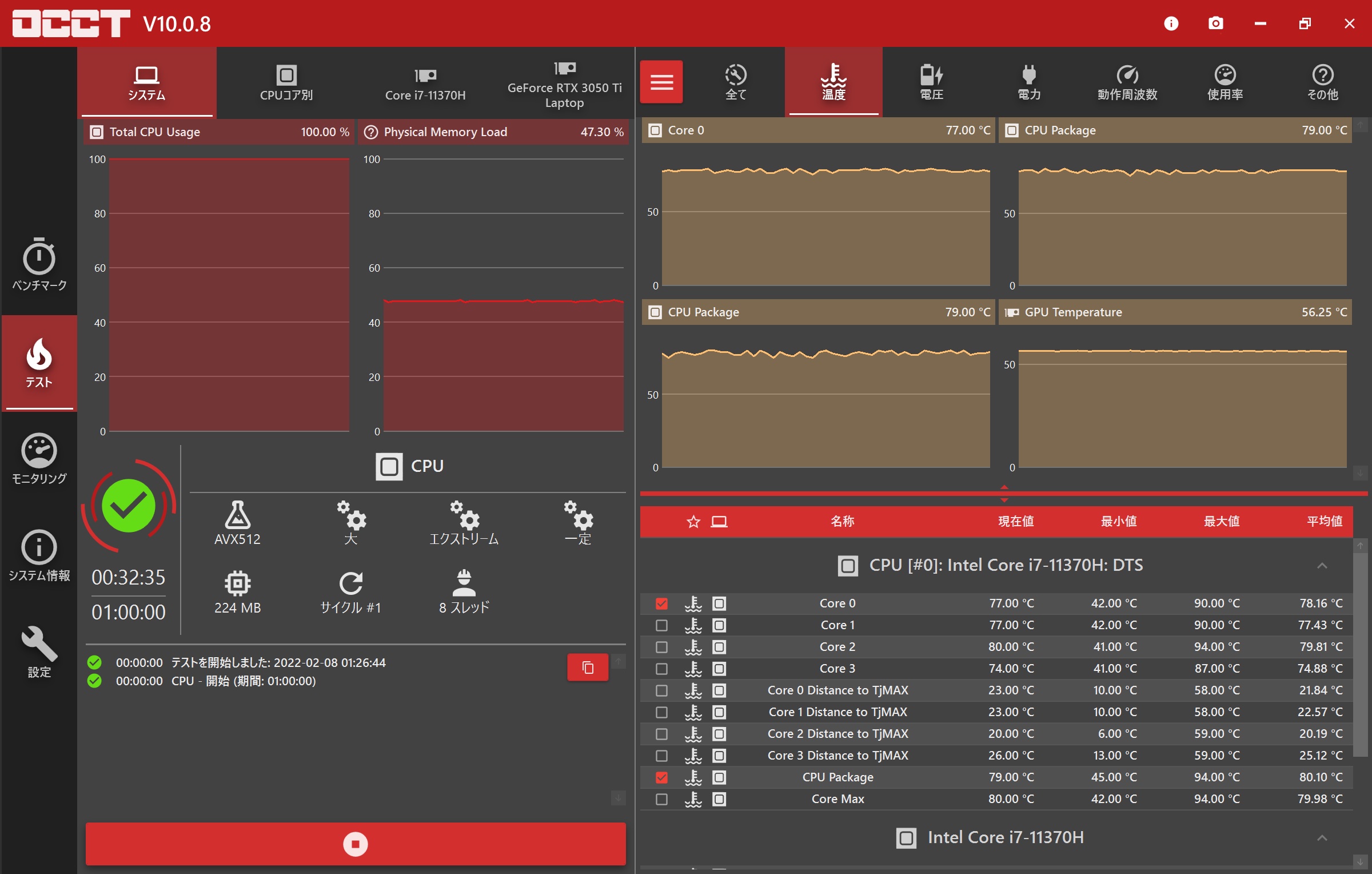Click the info icon in title bar
Screen dimensions: 1372x874
tap(1171, 23)
